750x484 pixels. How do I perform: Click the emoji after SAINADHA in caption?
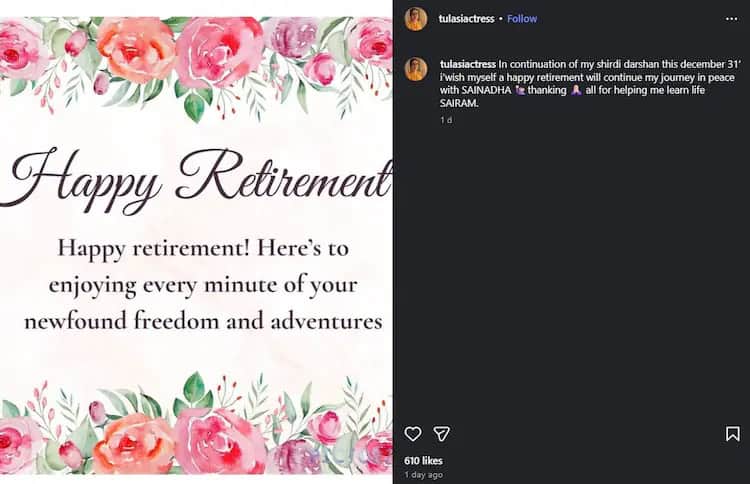[518, 89]
